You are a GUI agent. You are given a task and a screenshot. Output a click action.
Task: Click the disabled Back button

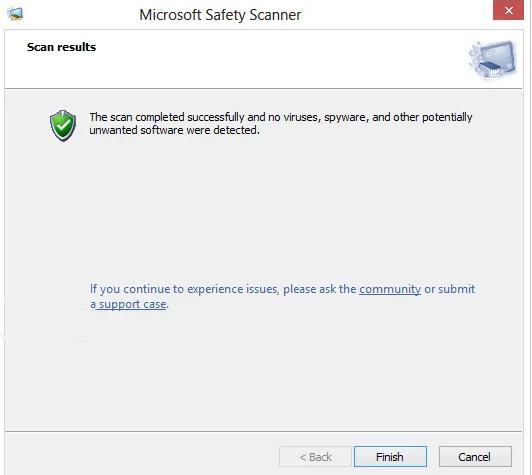coord(316,457)
